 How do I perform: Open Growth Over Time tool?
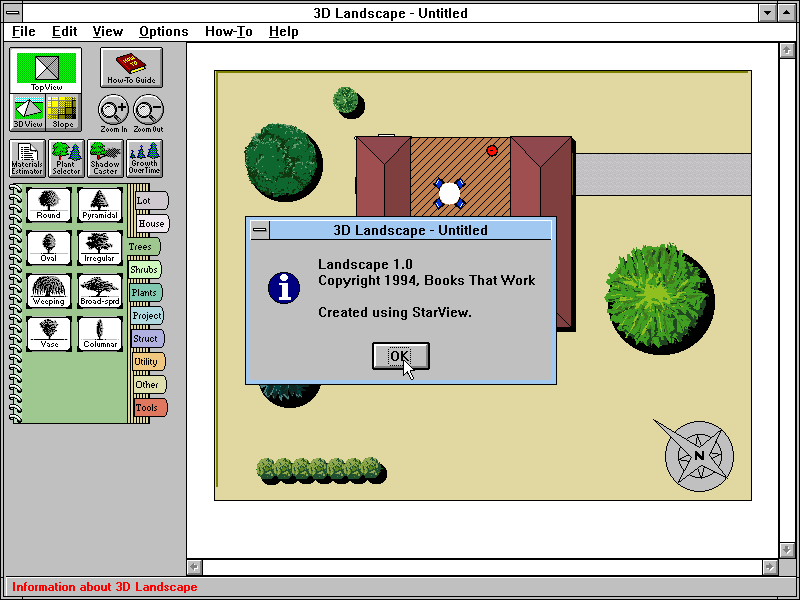point(144,157)
